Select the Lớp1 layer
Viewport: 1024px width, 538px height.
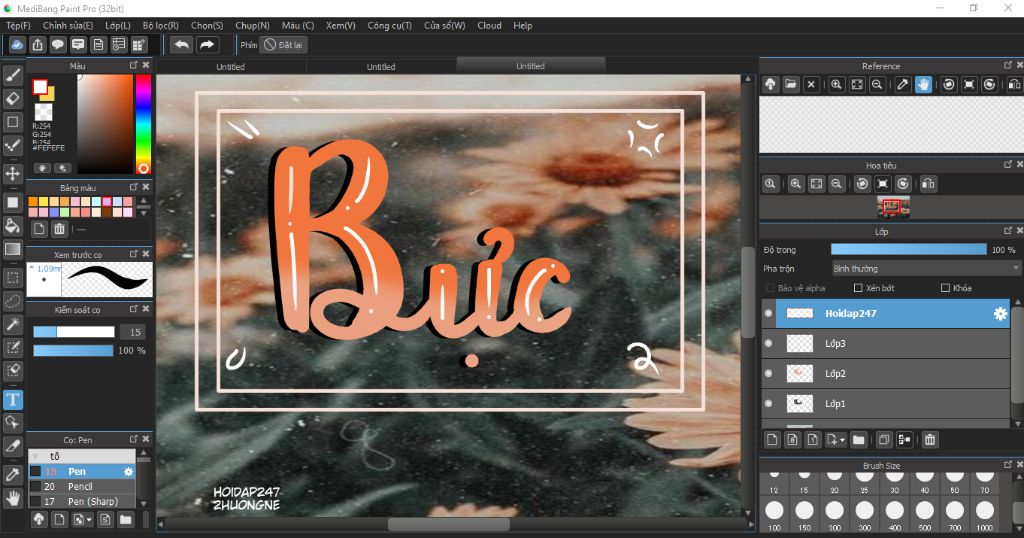coord(886,404)
